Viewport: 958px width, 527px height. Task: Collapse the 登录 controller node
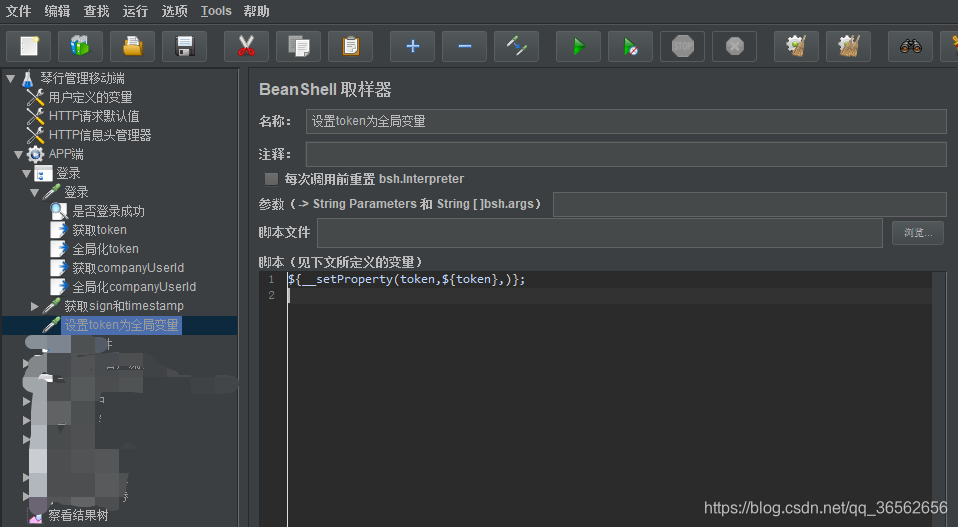26,173
